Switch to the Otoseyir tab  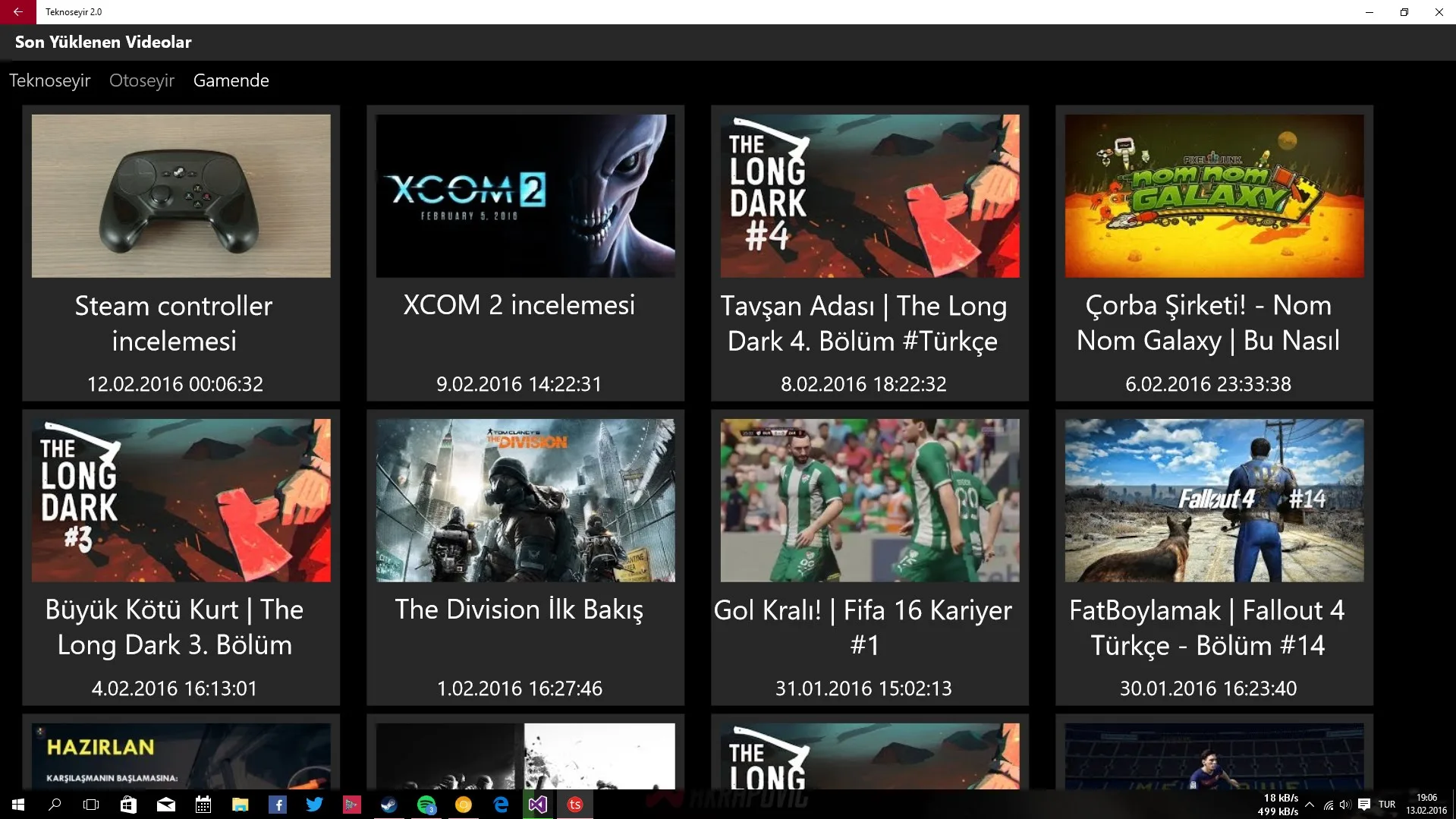pyautogui.click(x=142, y=80)
